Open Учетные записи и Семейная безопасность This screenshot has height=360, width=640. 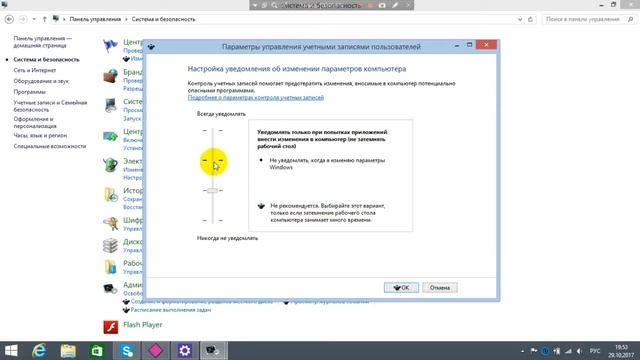pos(50,106)
